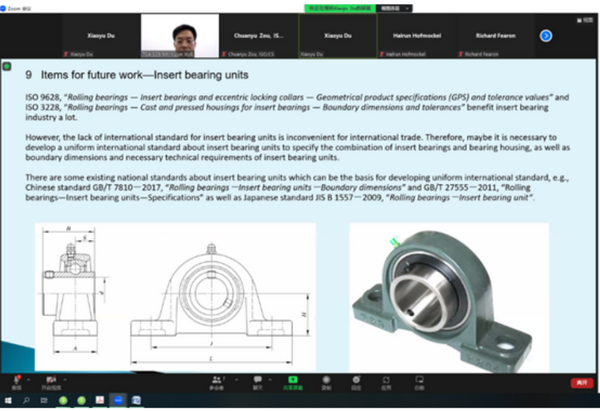Click 'JIS B 1557—2009' text on slide
This screenshot has width=600, height=411.
coord(349,197)
